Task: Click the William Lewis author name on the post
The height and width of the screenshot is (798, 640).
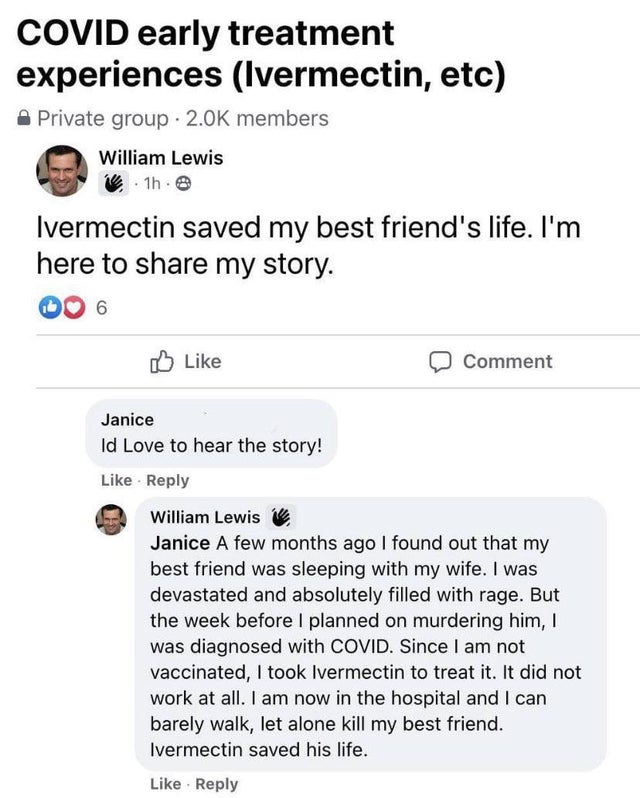Action: (x=160, y=158)
